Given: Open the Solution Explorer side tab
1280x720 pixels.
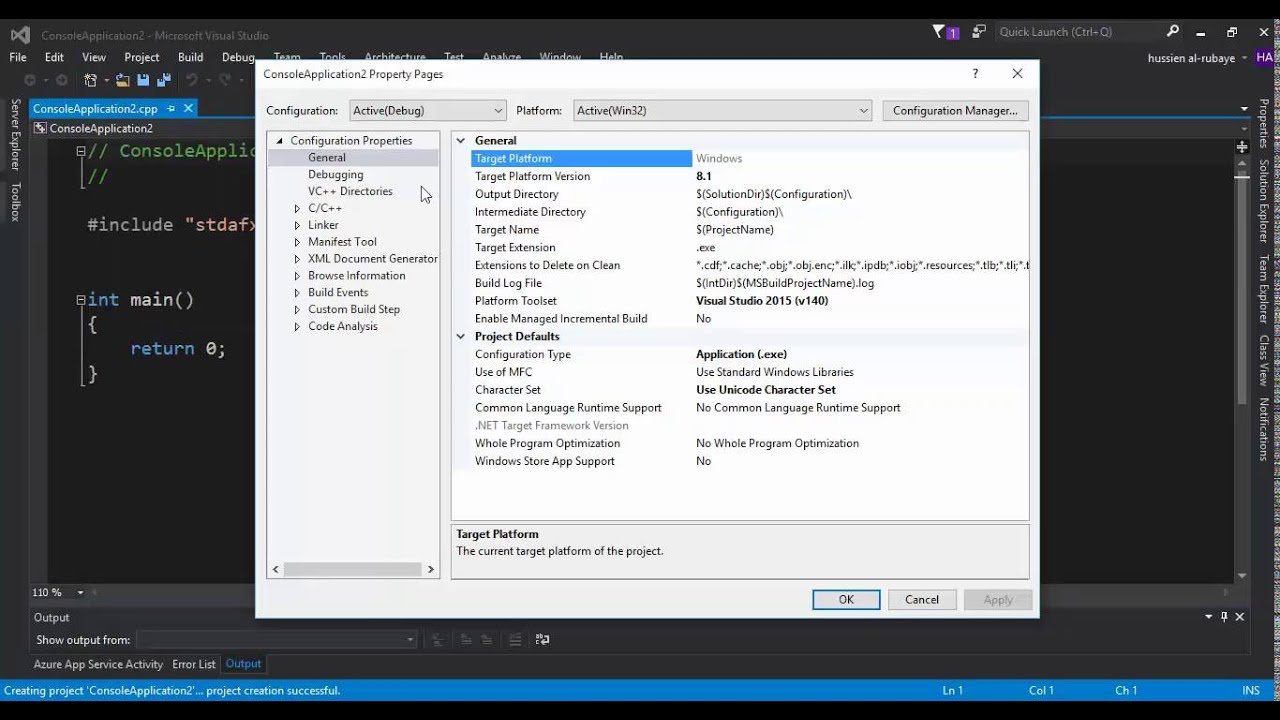Looking at the screenshot, I should pos(1264,201).
